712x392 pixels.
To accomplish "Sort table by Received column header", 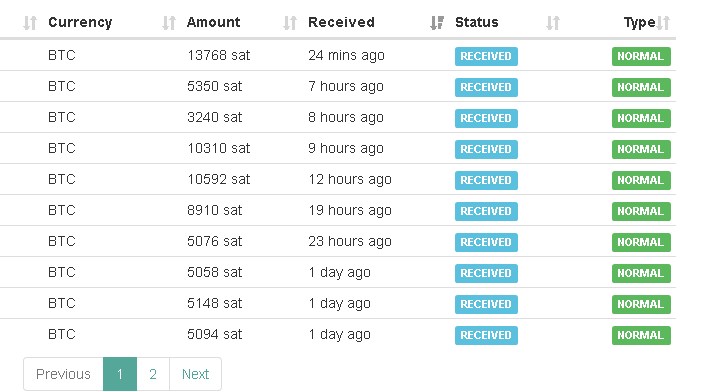I will 341,22.
